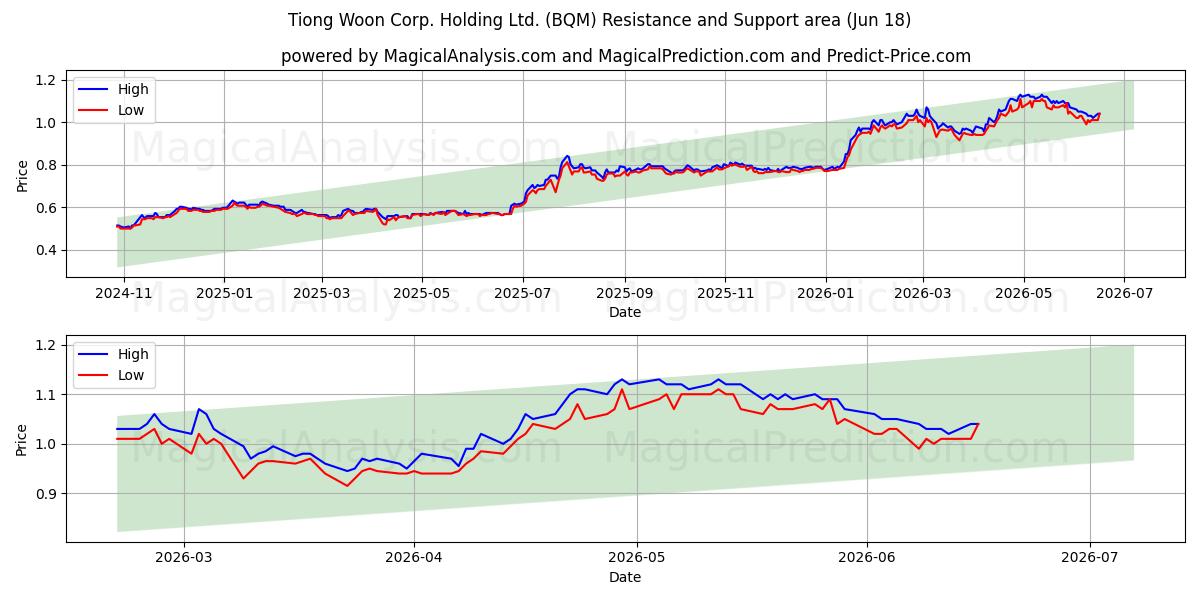Click the '2026-07' date tick on bottom chart
Viewport: 1200px width, 600px height.
1089,558
